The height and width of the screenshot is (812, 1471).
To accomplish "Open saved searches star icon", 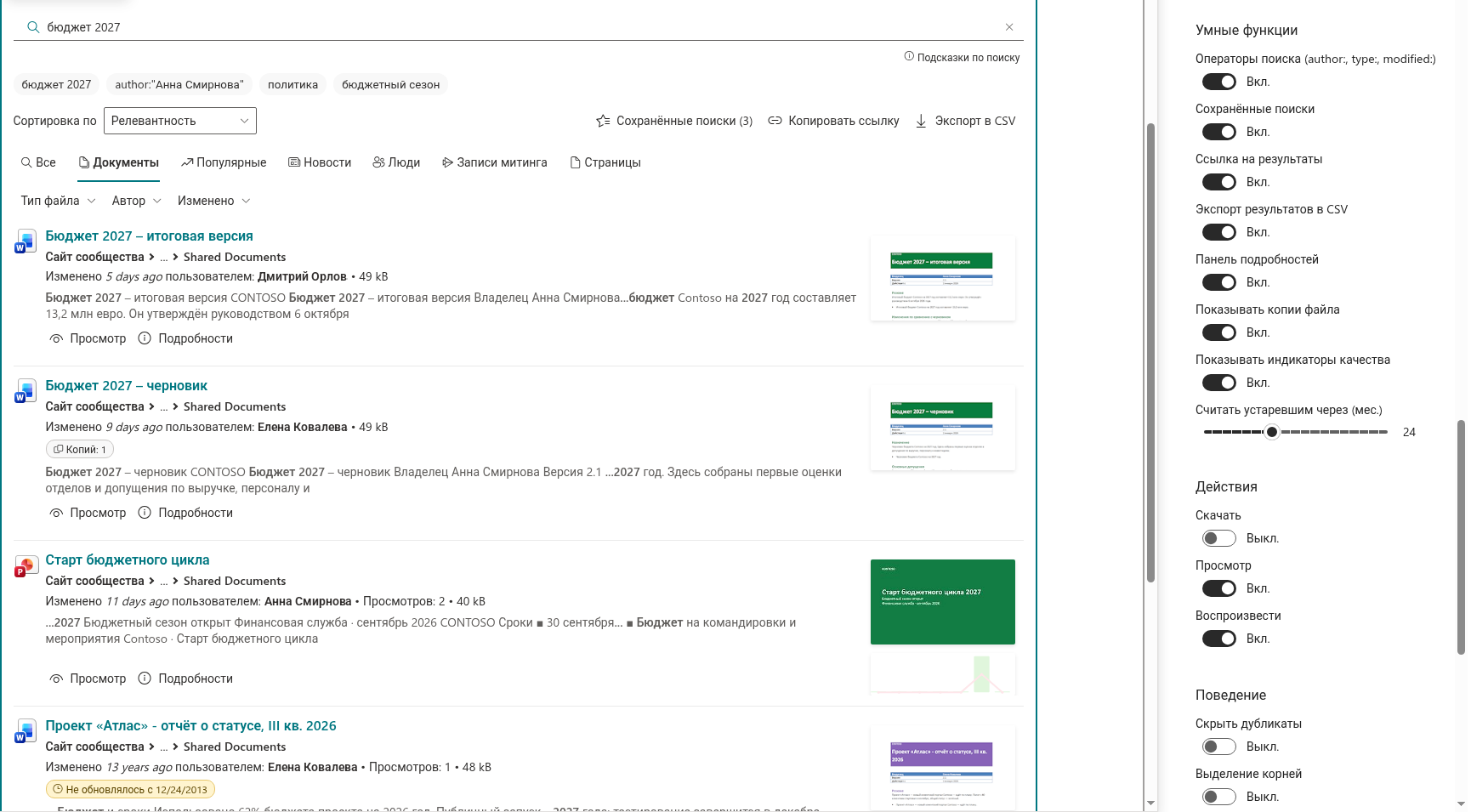I will point(603,121).
